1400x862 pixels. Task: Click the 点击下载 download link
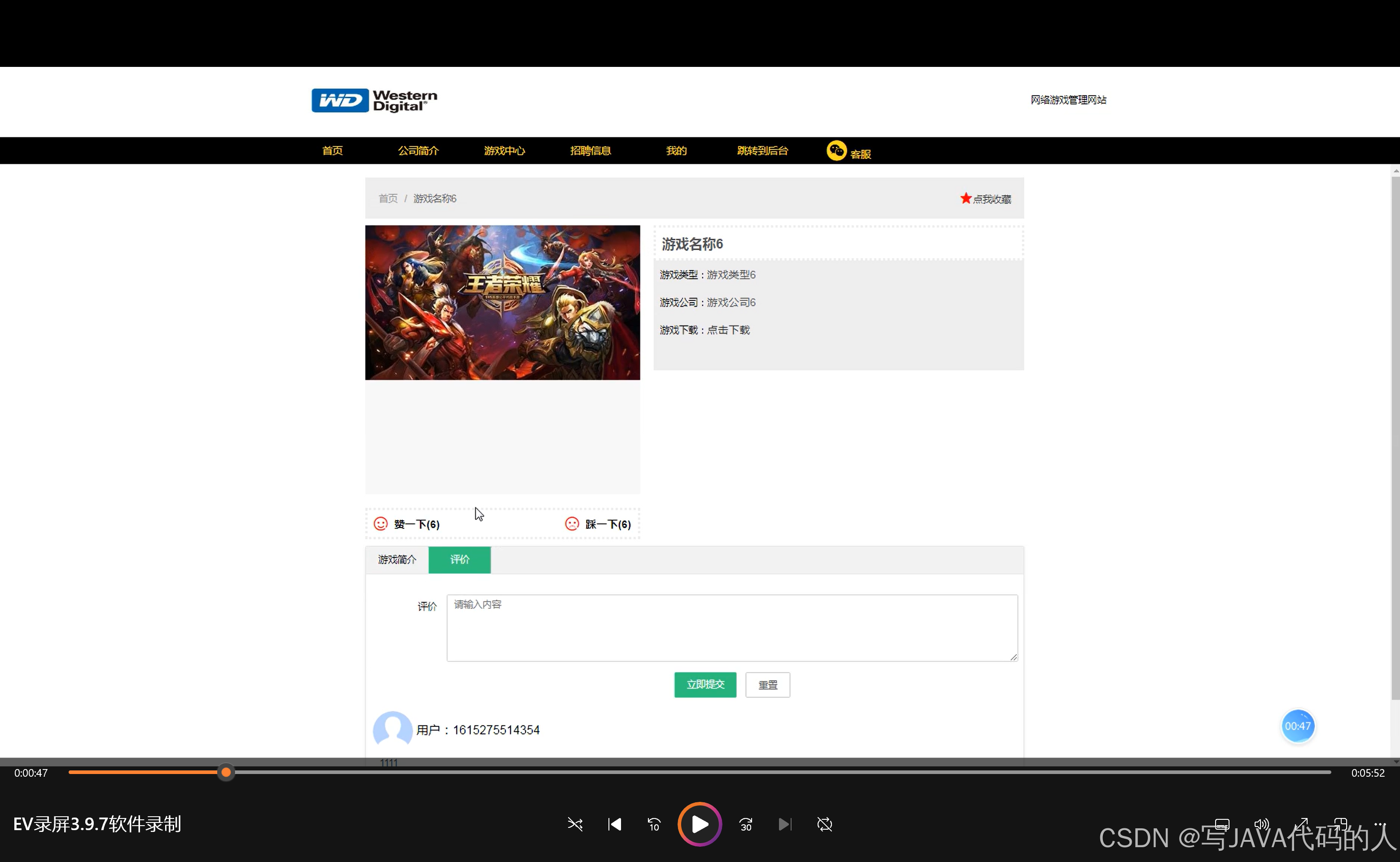tap(728, 330)
